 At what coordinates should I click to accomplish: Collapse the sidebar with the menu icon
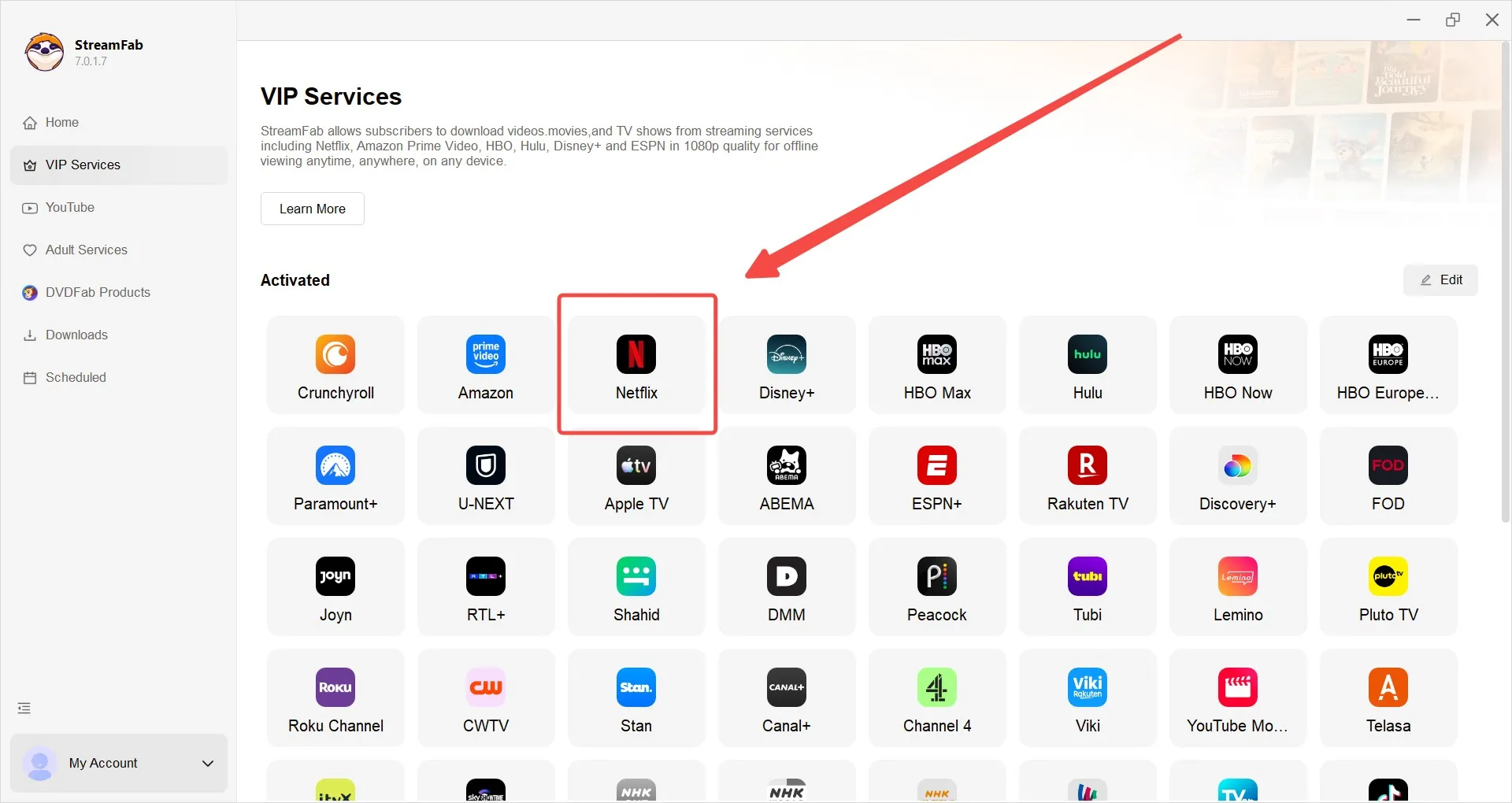pos(24,709)
